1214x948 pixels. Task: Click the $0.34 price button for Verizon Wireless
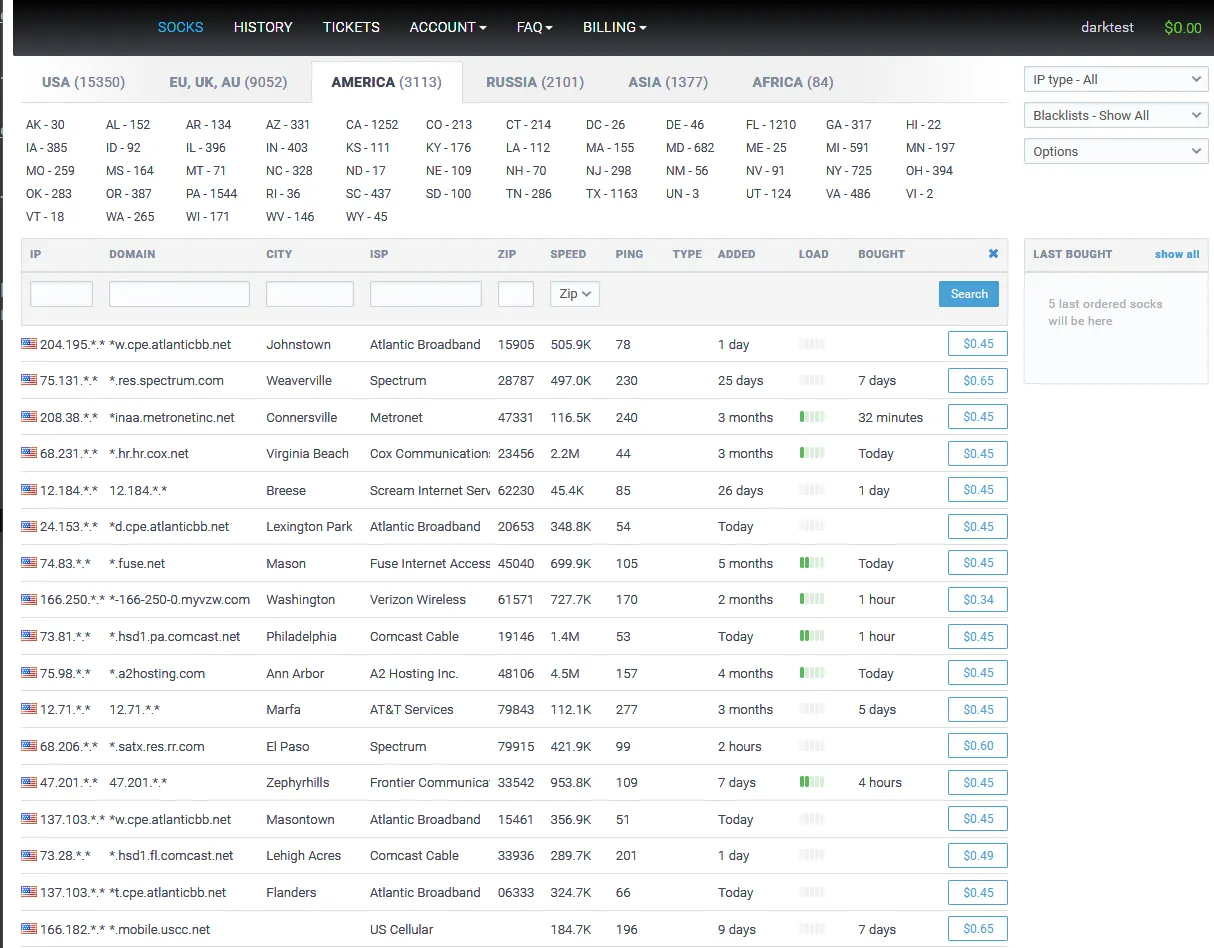[x=977, y=600]
